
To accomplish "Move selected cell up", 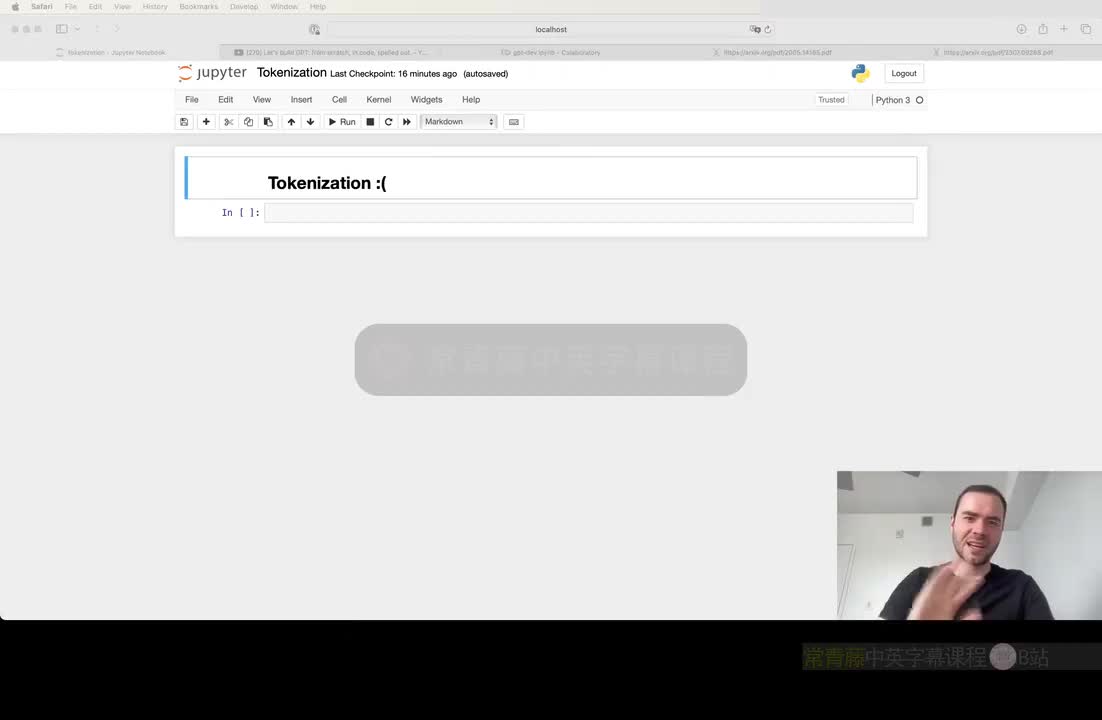I will click(x=291, y=122).
